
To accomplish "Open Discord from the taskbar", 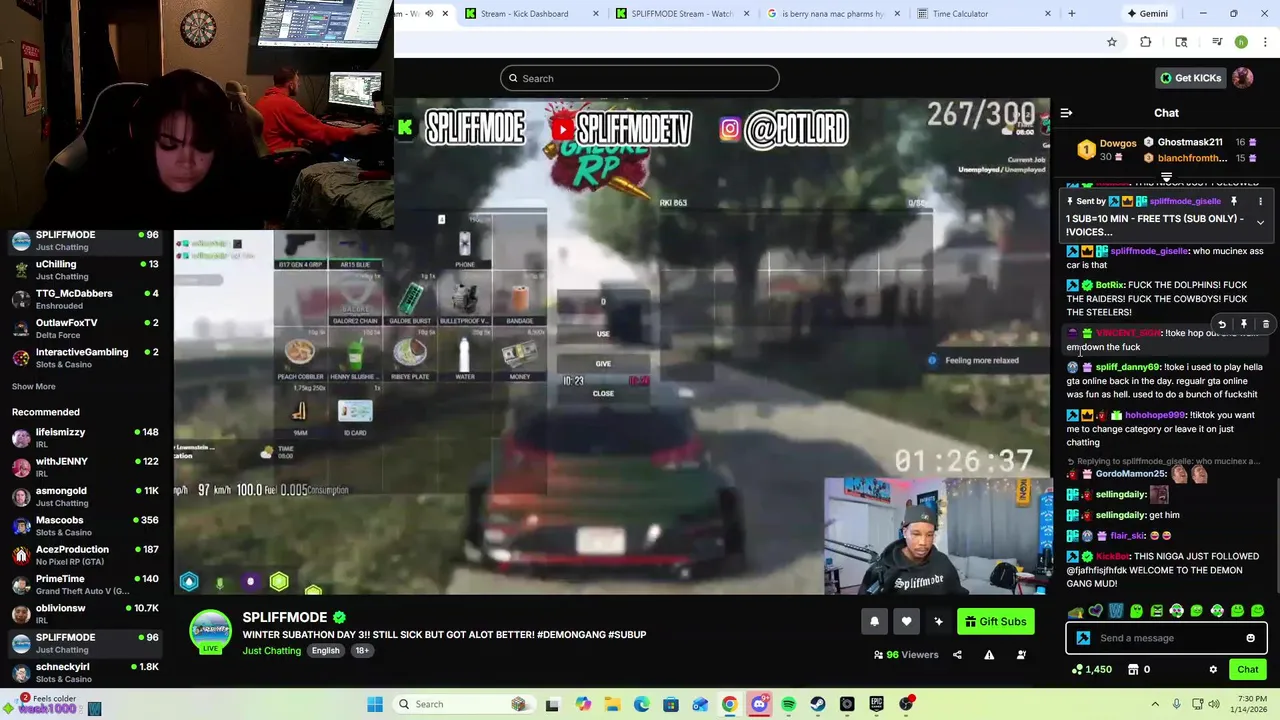I will coord(759,704).
